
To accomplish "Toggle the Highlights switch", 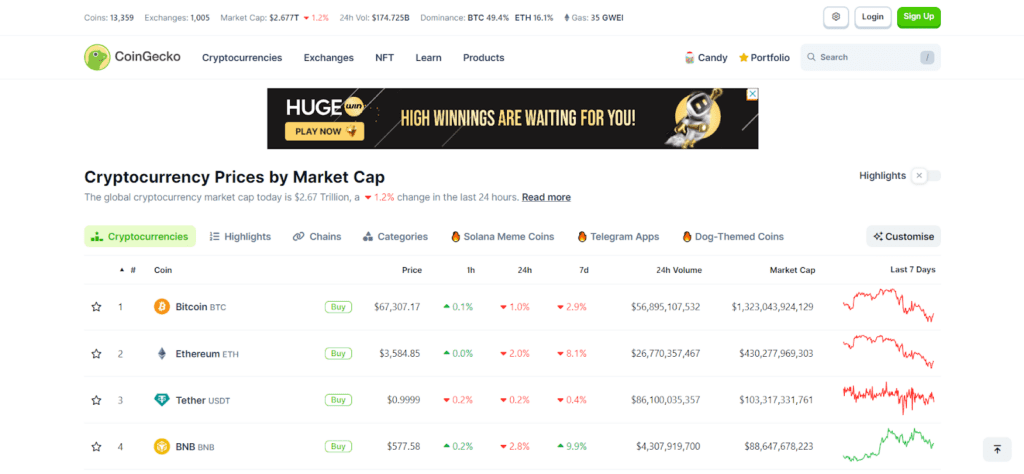I will pos(926,176).
